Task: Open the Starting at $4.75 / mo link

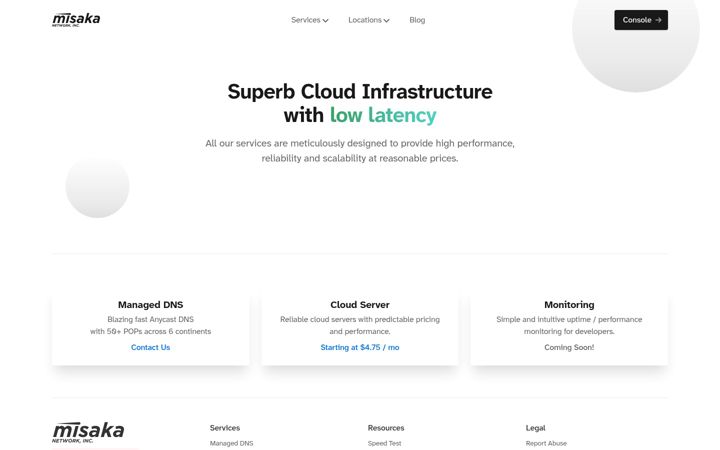Action: [x=360, y=348]
